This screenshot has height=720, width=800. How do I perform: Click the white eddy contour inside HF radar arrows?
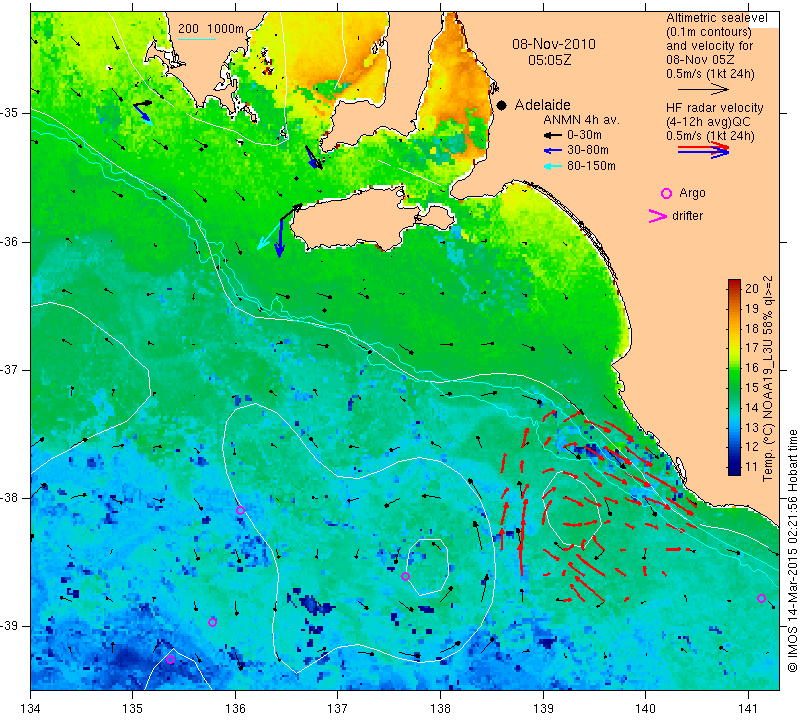[x=571, y=509]
